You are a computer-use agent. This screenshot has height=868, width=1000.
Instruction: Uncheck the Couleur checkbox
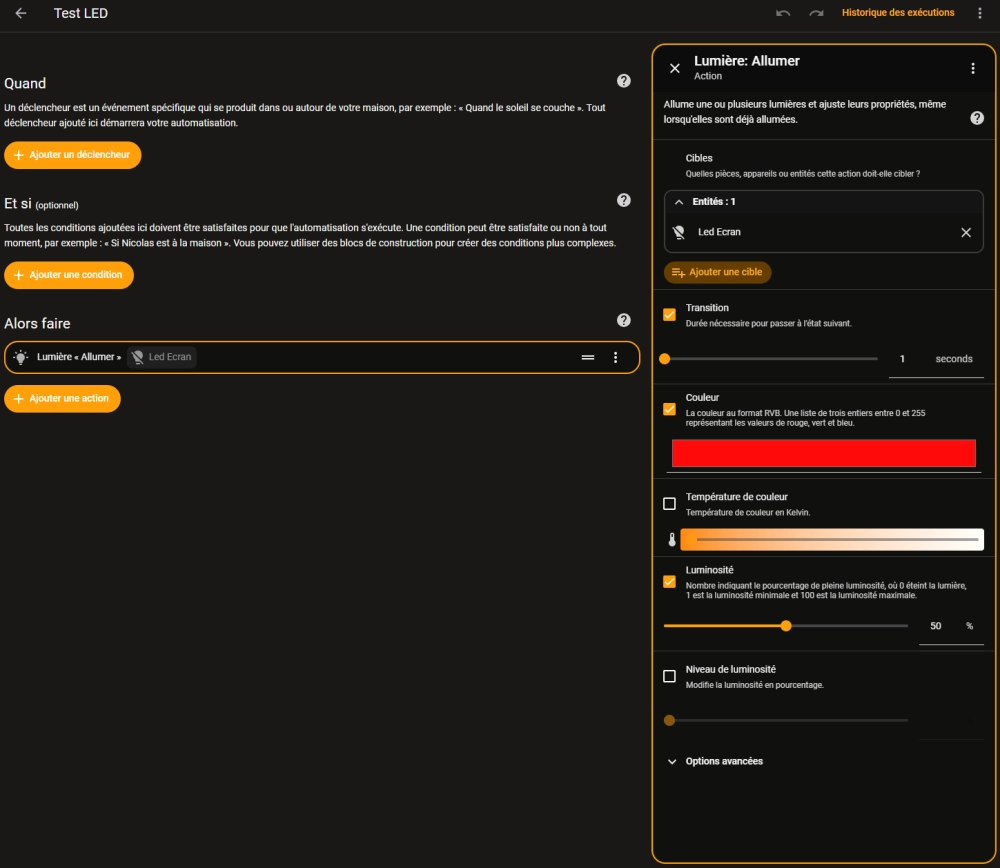pyautogui.click(x=669, y=409)
